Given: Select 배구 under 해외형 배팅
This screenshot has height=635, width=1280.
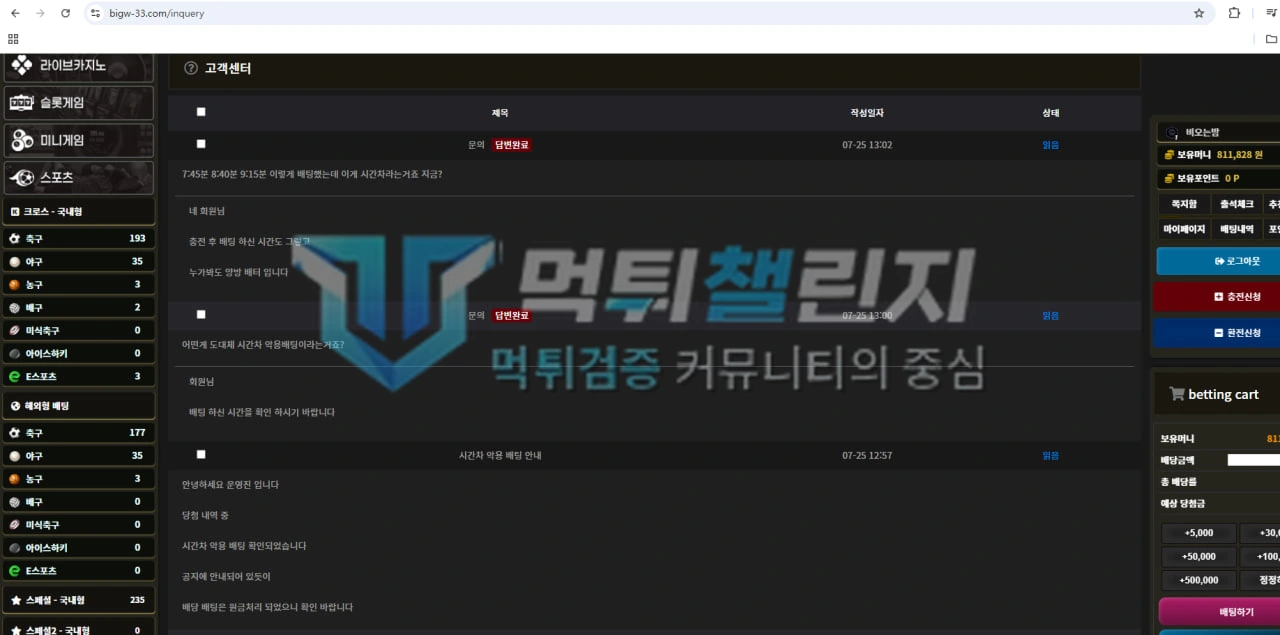Looking at the screenshot, I should tap(79, 501).
